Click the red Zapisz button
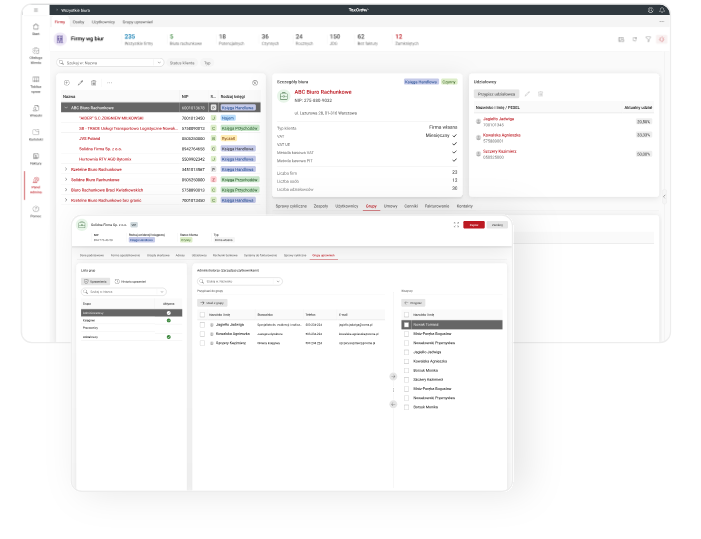The height and width of the screenshot is (539, 701). tap(473, 225)
